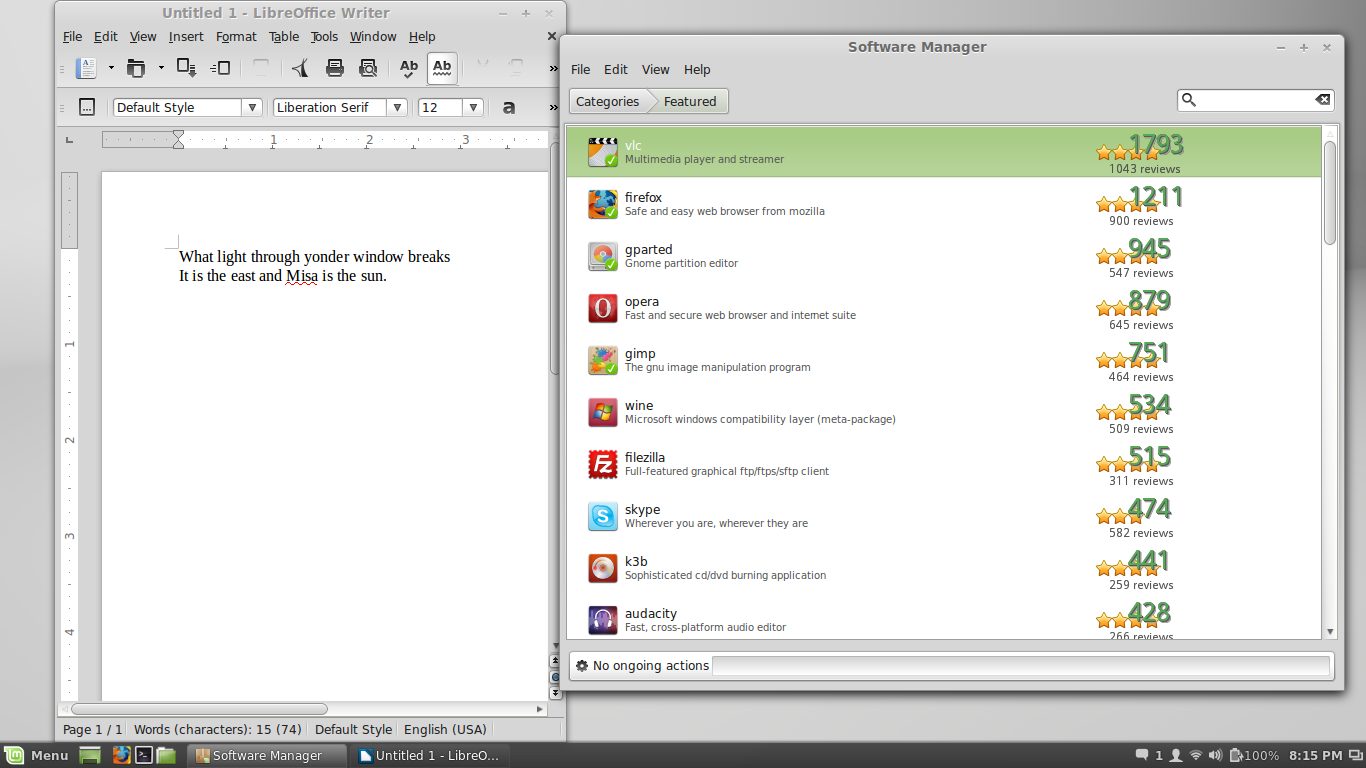Screen dimensions: 1366x768
Task: Click the English (USA) language status field
Action: coord(445,730)
